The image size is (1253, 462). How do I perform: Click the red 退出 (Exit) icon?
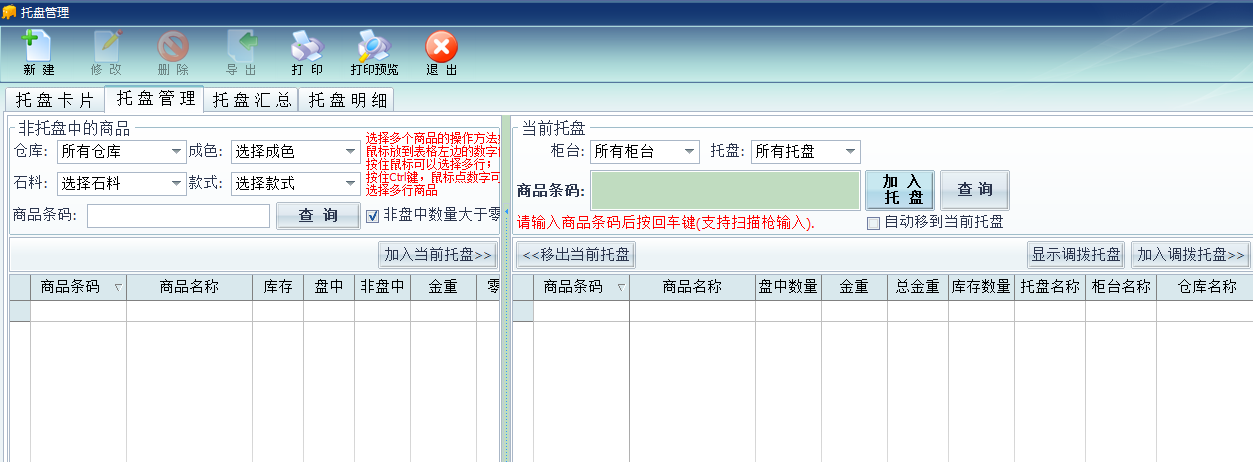pos(441,46)
